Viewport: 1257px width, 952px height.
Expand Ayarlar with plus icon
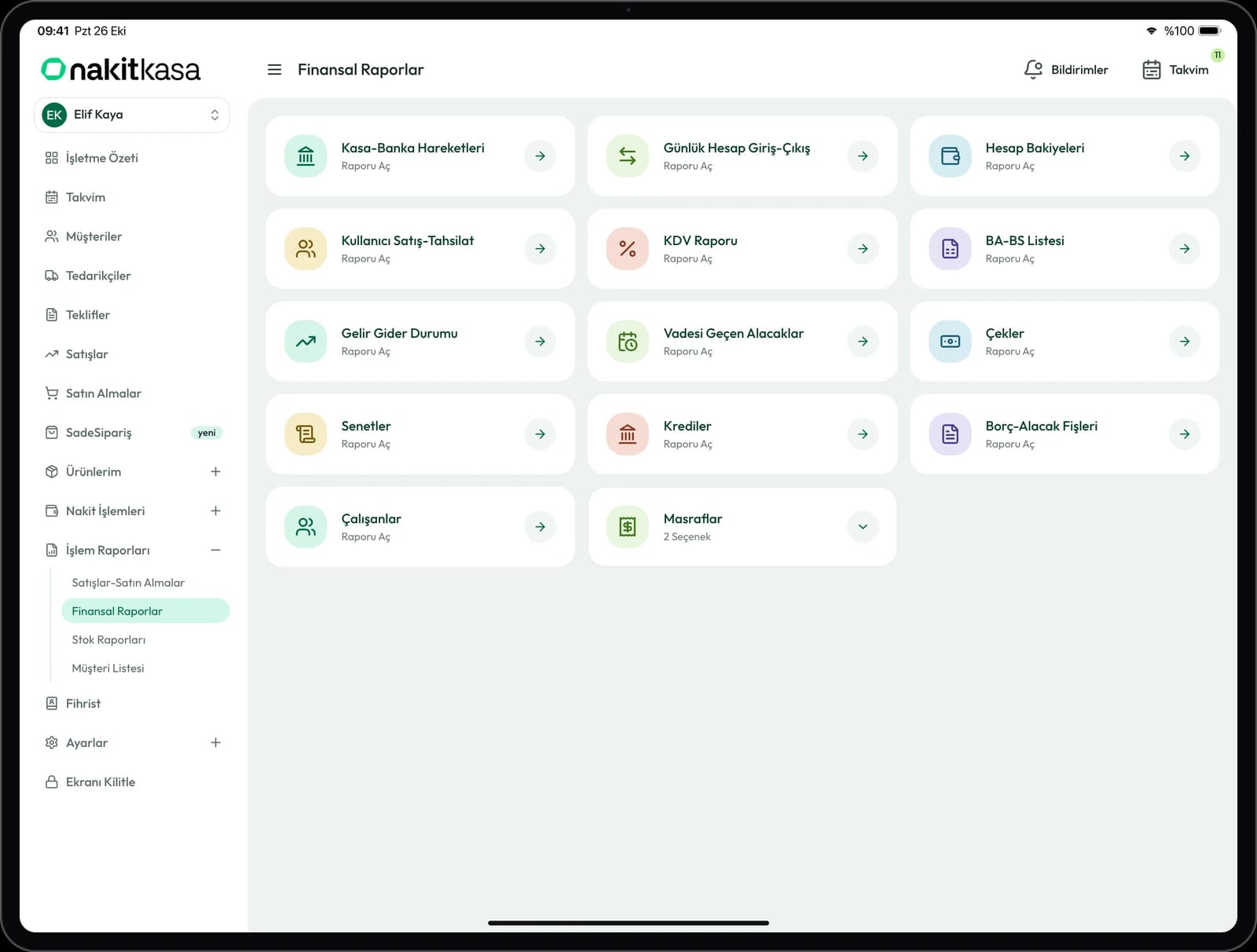[x=215, y=743]
